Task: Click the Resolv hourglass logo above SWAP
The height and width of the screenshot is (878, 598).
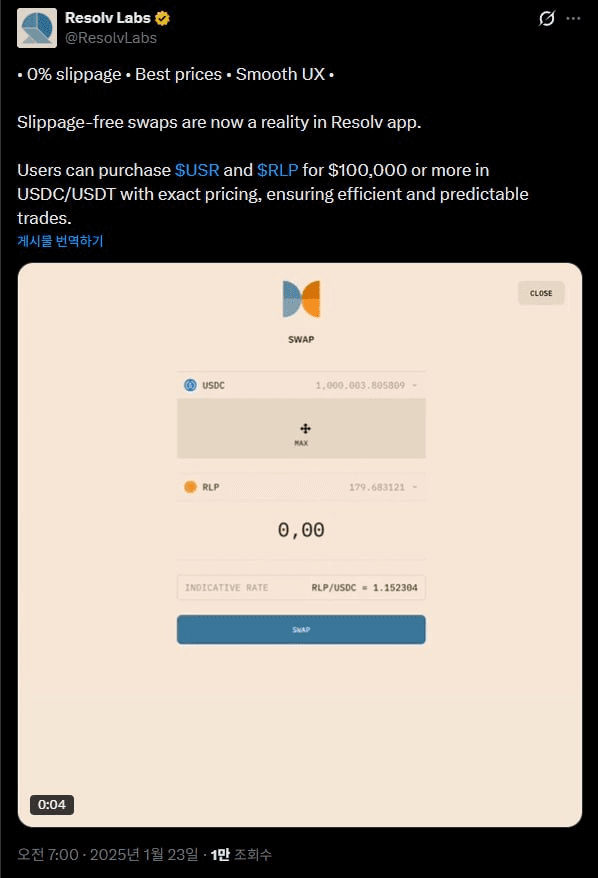Action: click(x=300, y=297)
